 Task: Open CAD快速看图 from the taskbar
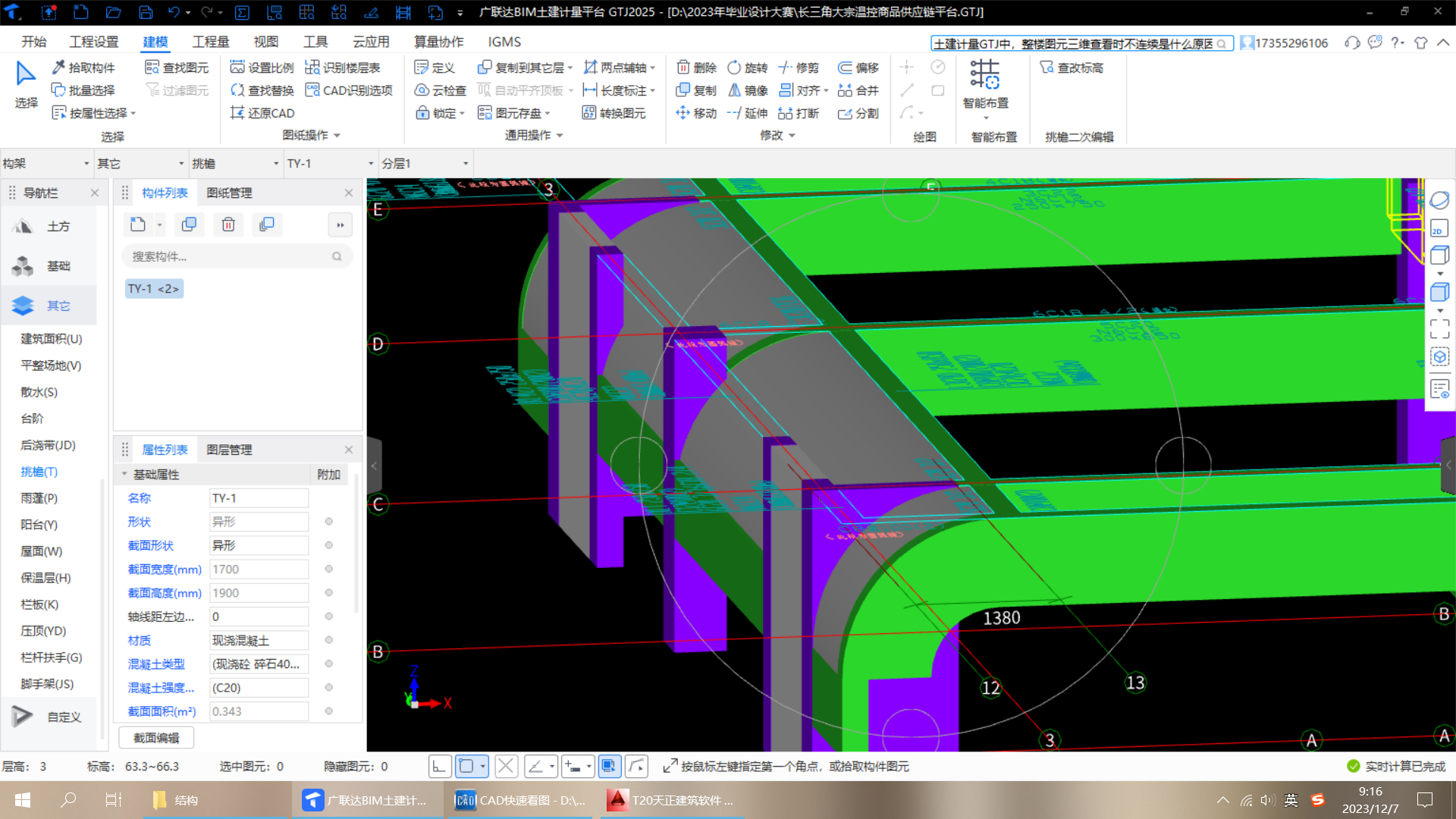[520, 800]
